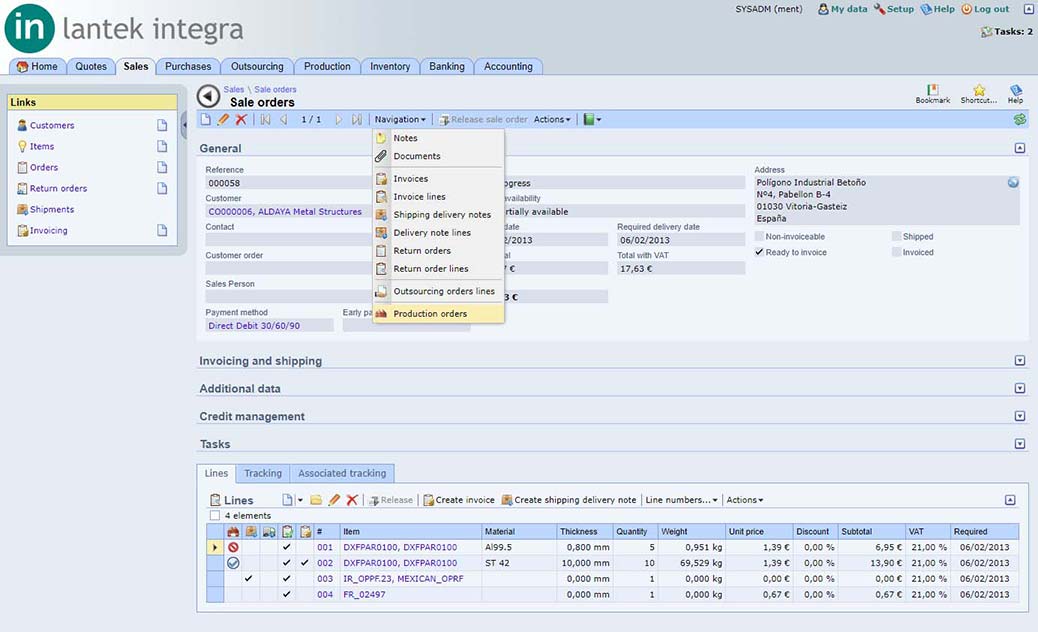Click the folder icon in Lines toolbar
The height and width of the screenshot is (632, 1038).
click(x=316, y=500)
